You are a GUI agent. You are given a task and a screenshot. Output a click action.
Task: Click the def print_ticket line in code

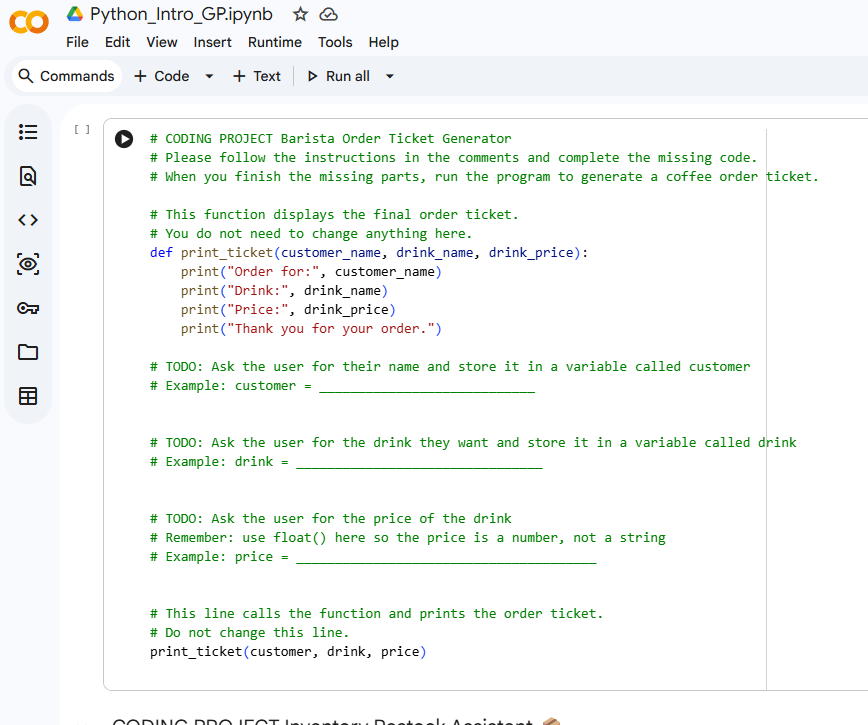[x=369, y=253]
